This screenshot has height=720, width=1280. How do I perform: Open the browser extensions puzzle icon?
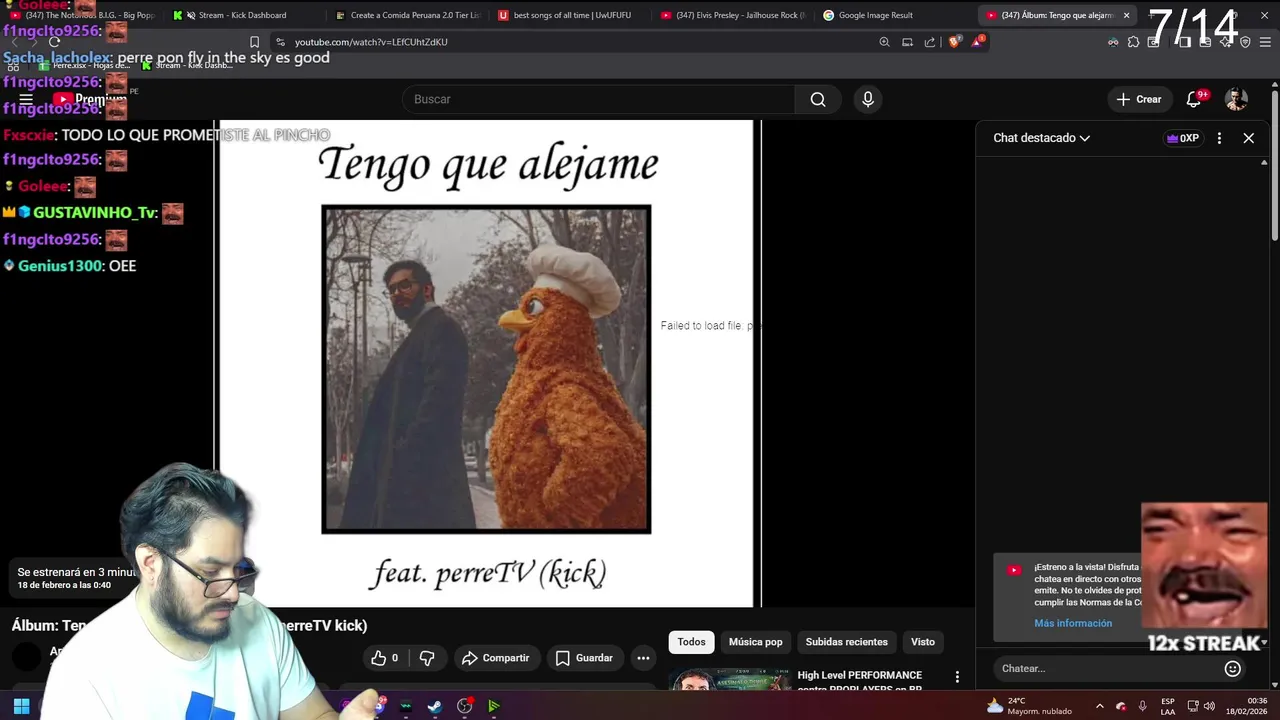1133,42
